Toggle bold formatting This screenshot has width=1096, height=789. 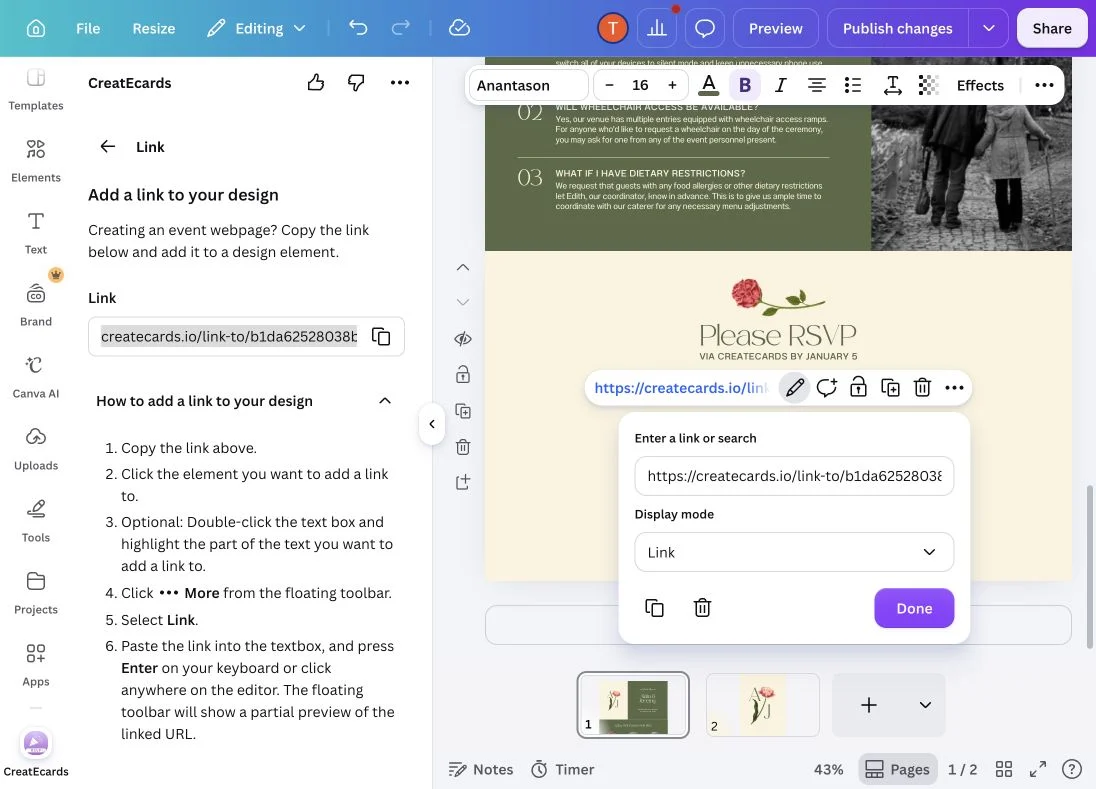(745, 85)
